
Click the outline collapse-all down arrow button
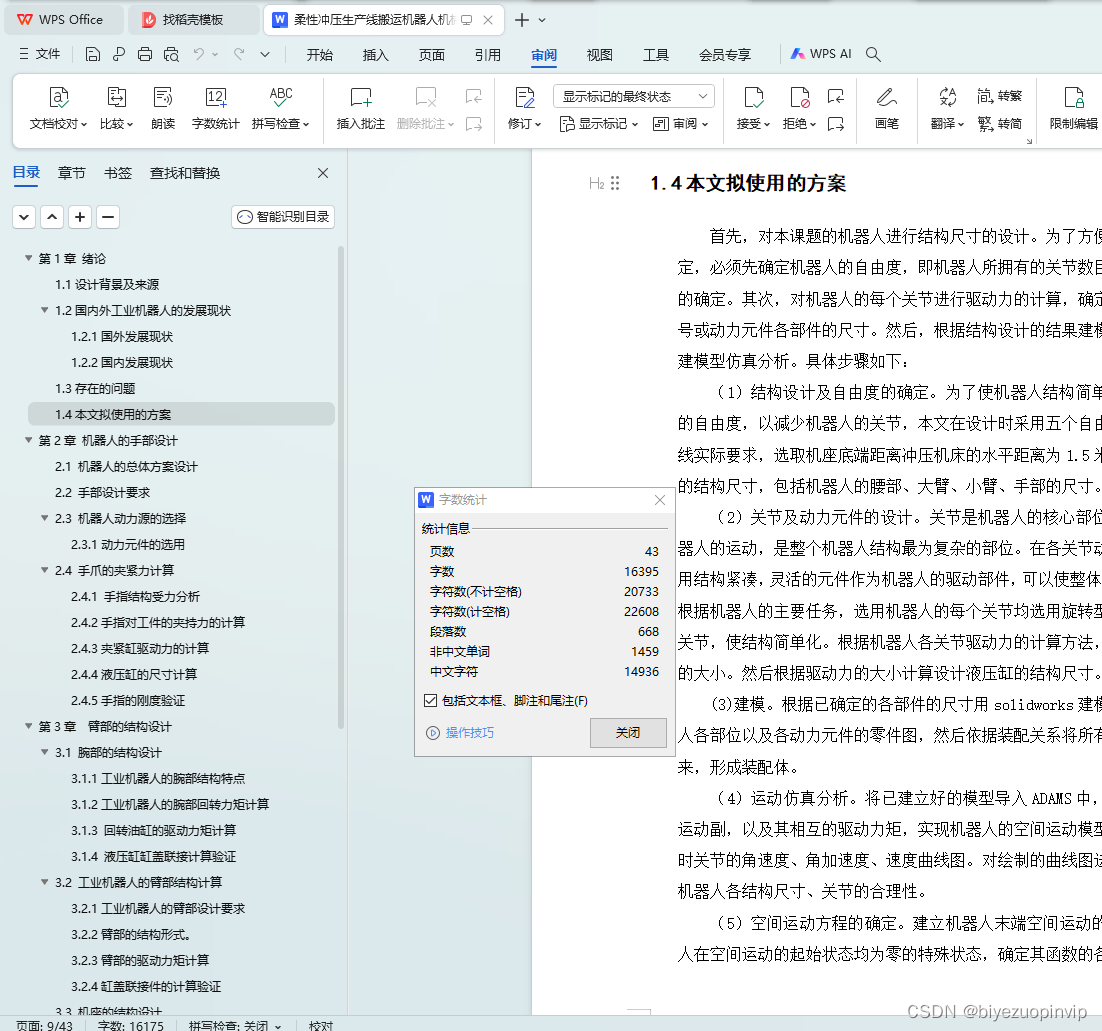24,216
